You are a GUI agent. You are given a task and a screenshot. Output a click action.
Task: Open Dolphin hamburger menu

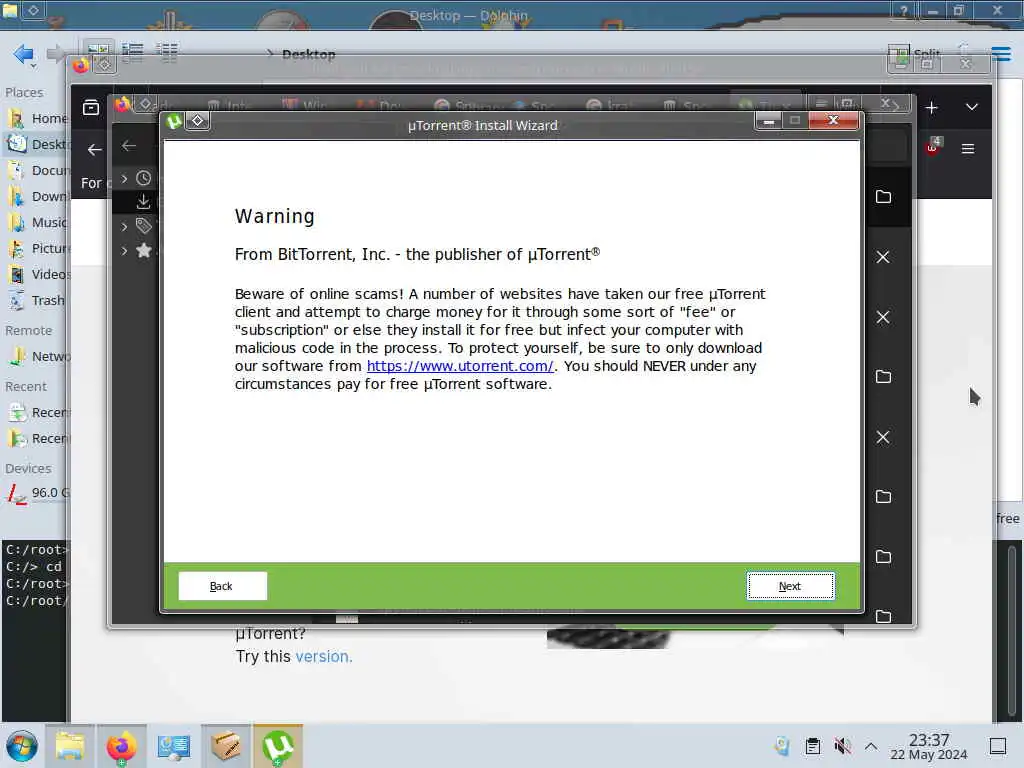pyautogui.click(x=1001, y=54)
